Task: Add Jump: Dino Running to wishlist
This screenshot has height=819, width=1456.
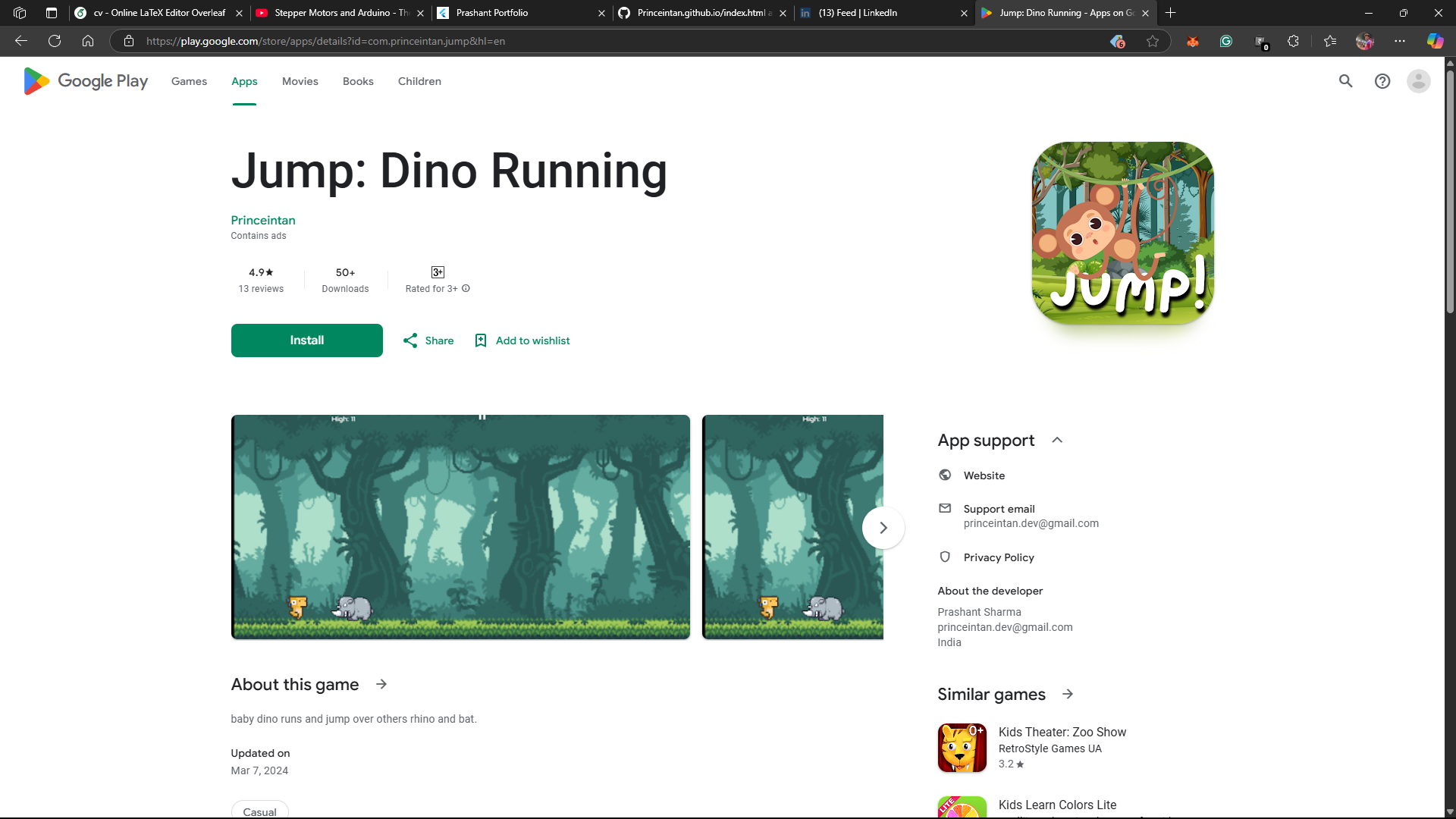Action: (521, 340)
